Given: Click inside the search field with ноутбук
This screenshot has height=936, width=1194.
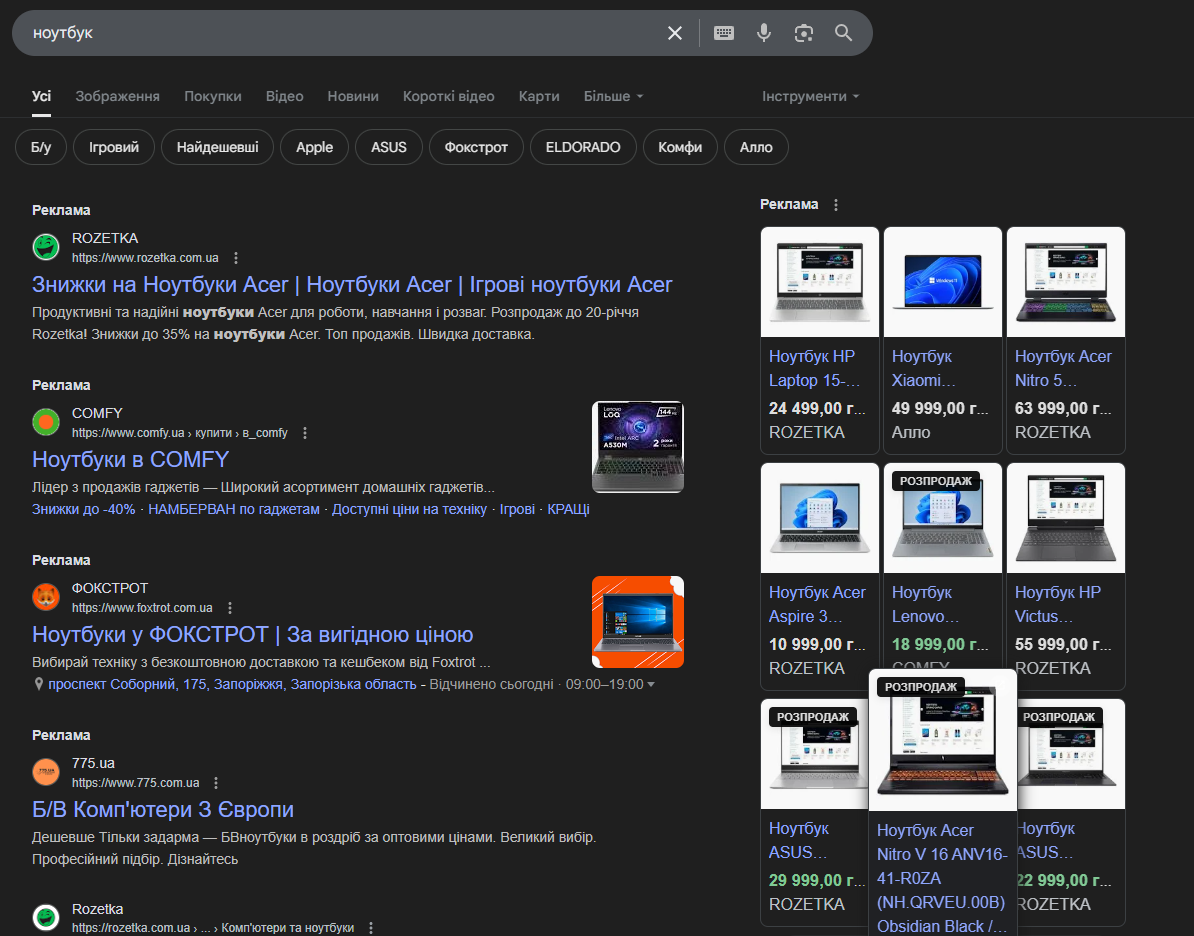Looking at the screenshot, I should point(343,33).
